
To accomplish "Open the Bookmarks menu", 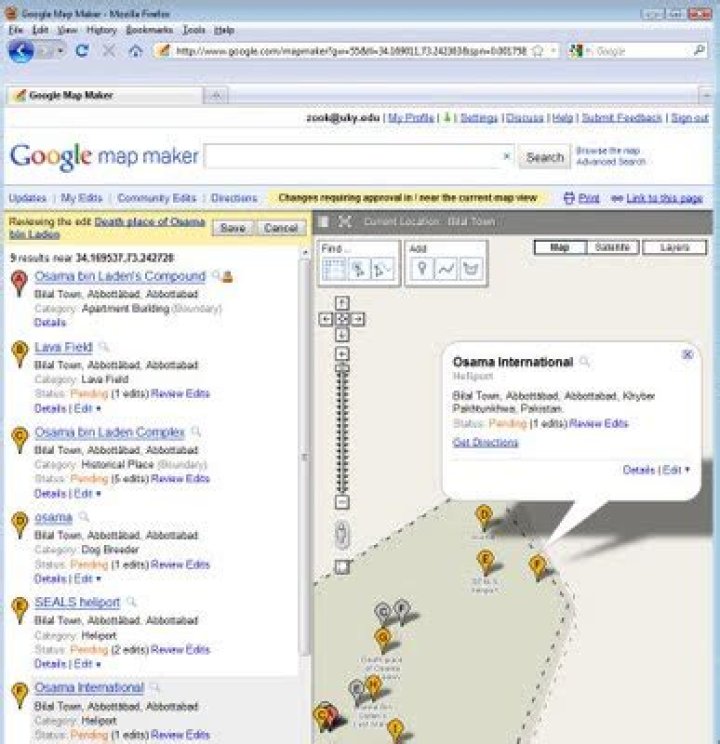I will (150, 30).
